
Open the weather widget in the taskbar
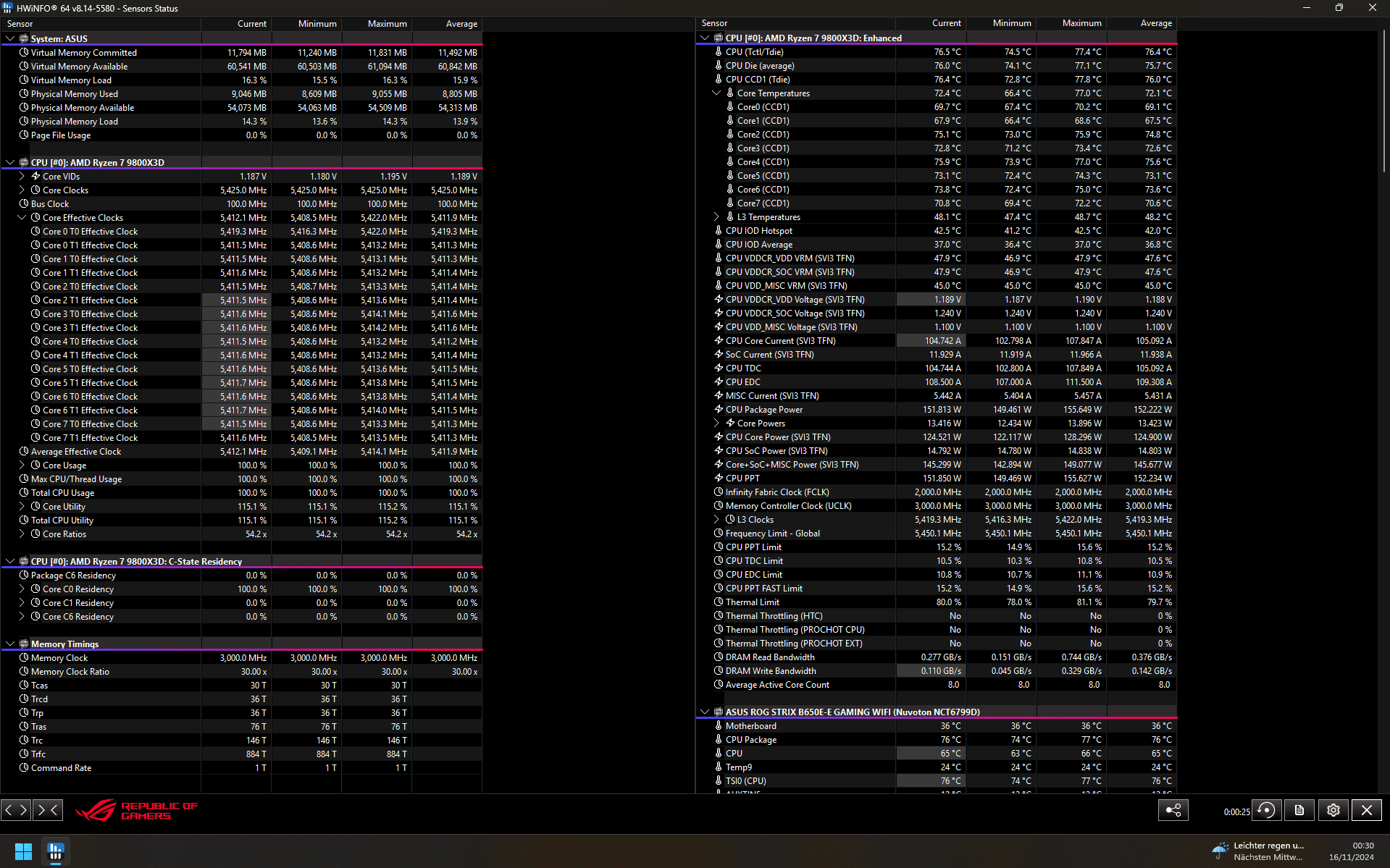pos(1257,851)
